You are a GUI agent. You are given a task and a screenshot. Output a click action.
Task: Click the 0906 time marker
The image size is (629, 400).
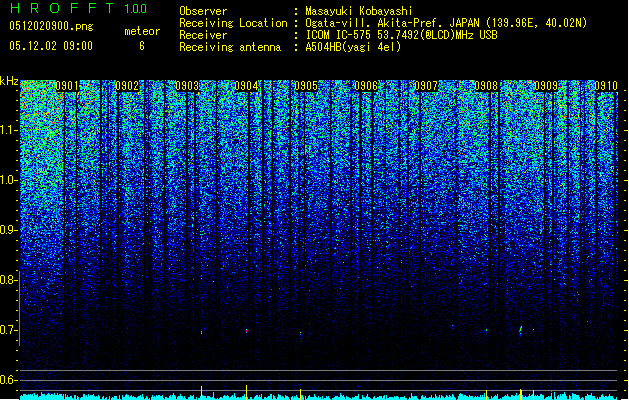(x=366, y=86)
